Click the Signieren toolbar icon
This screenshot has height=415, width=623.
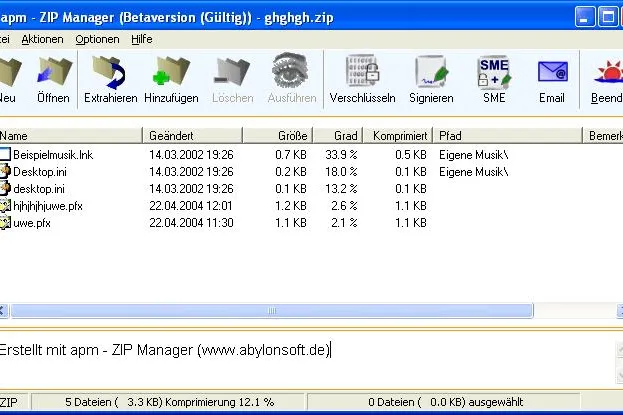[431, 72]
